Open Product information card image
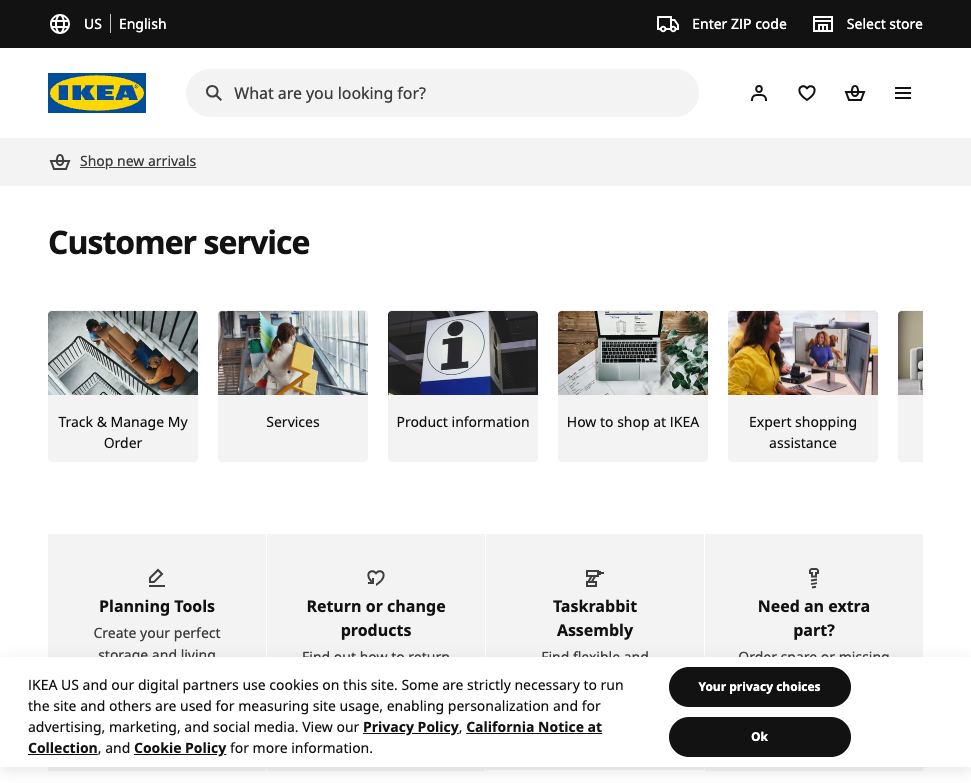The height and width of the screenshot is (783, 971). tap(463, 353)
